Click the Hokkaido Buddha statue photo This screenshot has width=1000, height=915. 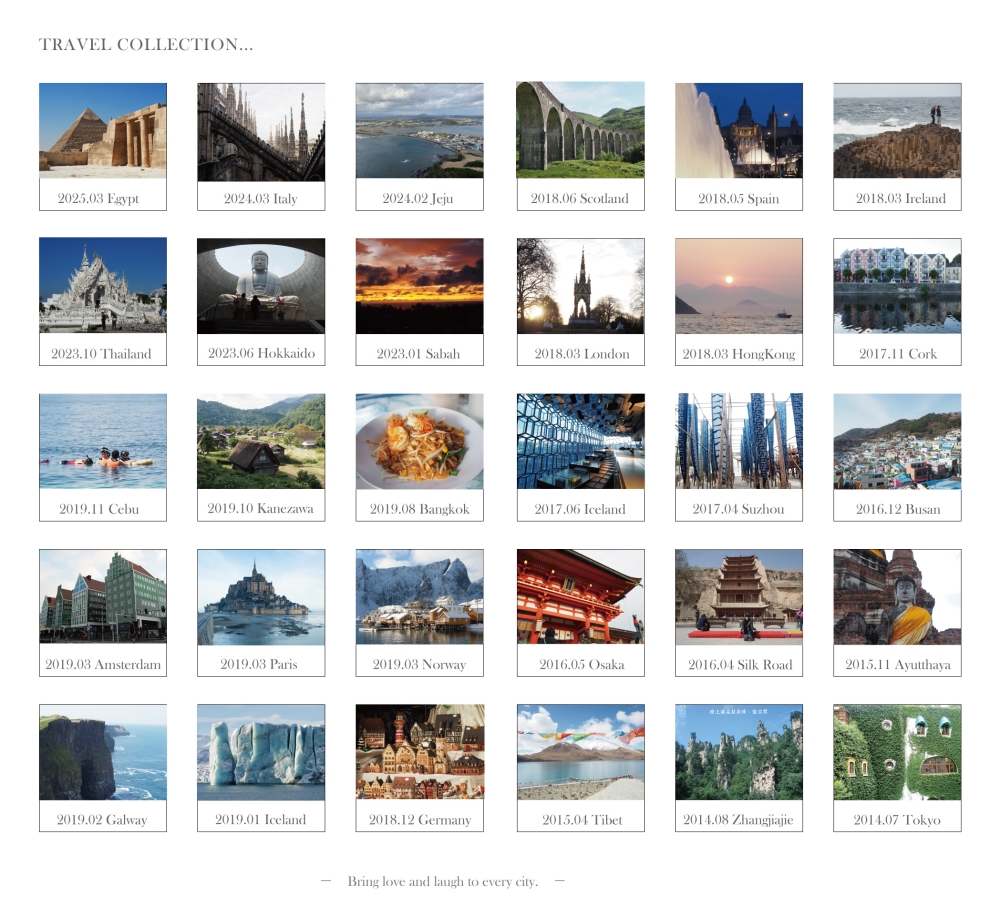click(x=261, y=285)
